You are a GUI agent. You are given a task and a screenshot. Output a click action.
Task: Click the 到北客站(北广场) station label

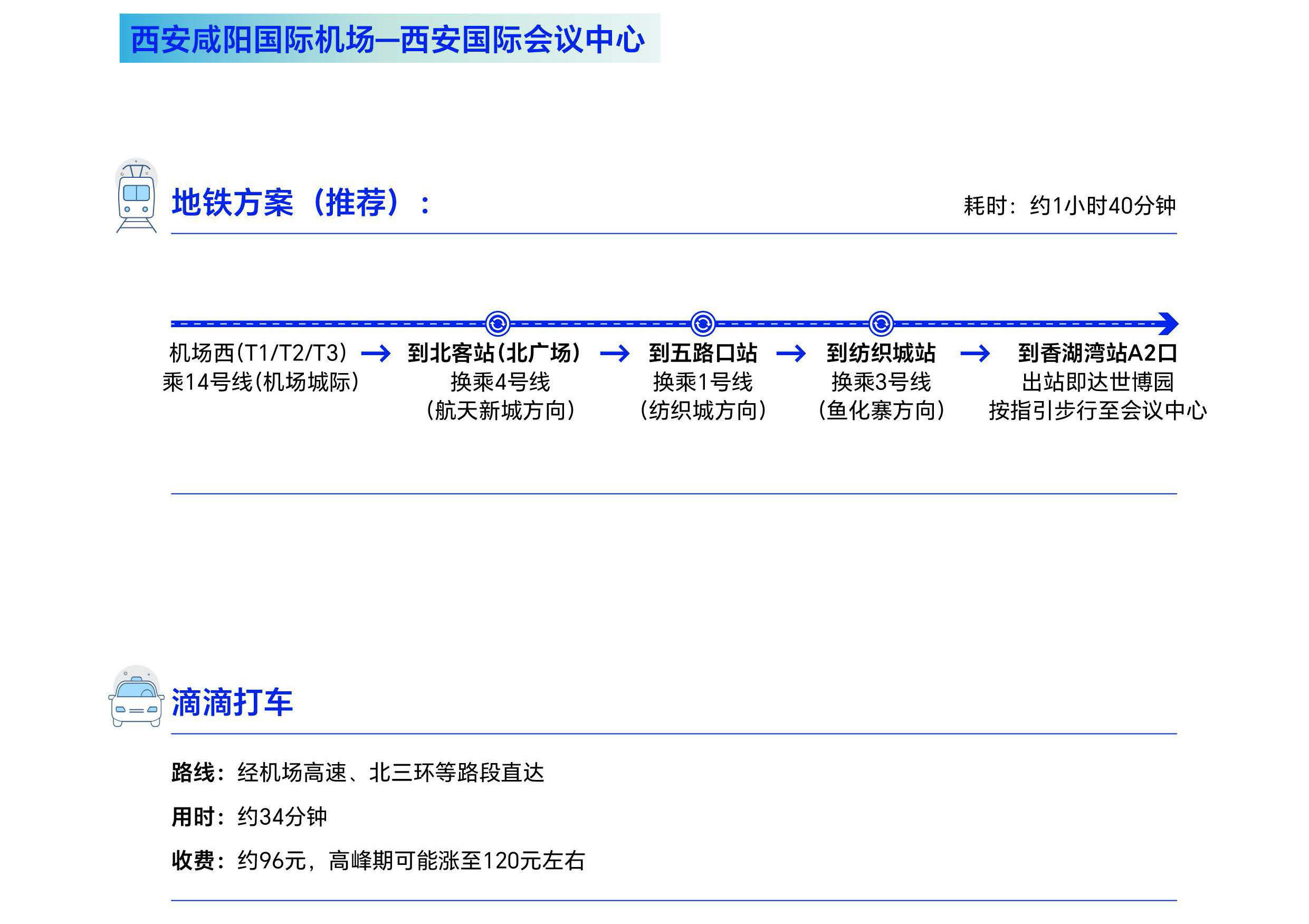pyautogui.click(x=494, y=353)
